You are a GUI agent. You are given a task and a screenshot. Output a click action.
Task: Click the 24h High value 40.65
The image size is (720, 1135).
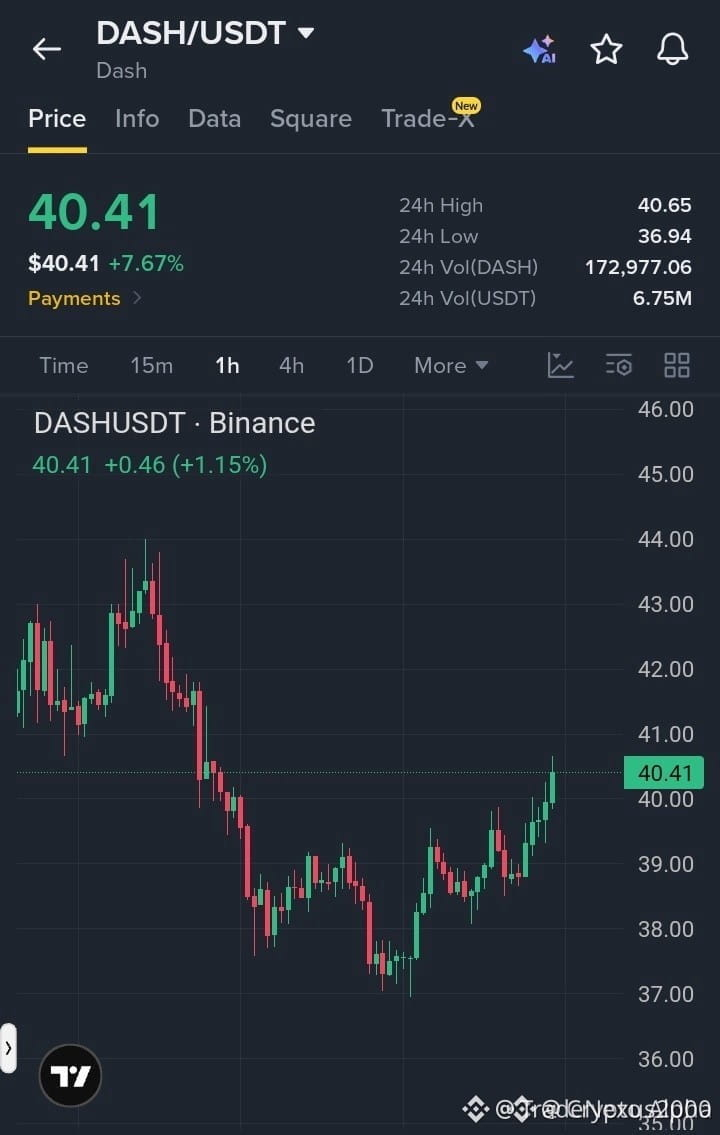click(664, 206)
